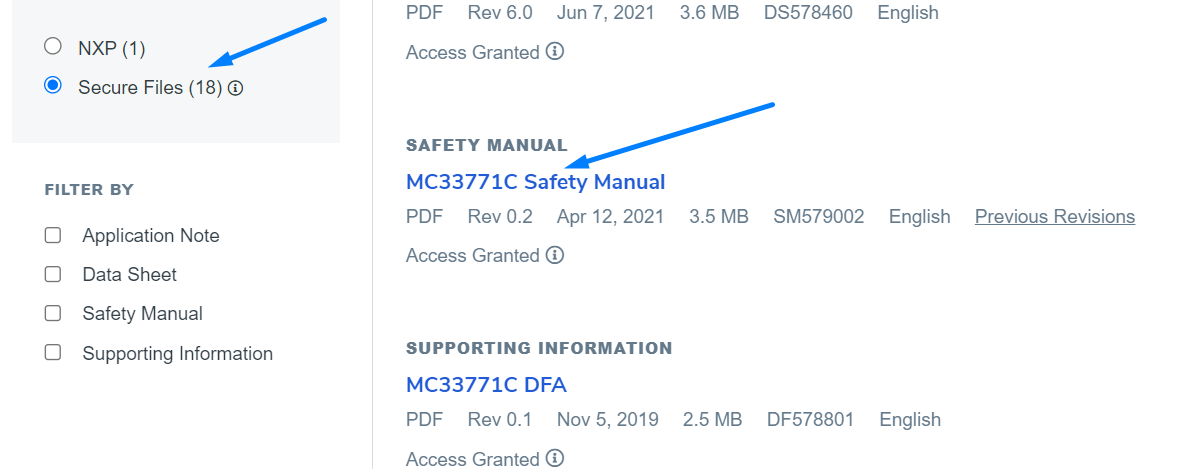Click Access Granted info icon under MC33771C DFA
This screenshot has width=1191, height=469.
[x=555, y=458]
